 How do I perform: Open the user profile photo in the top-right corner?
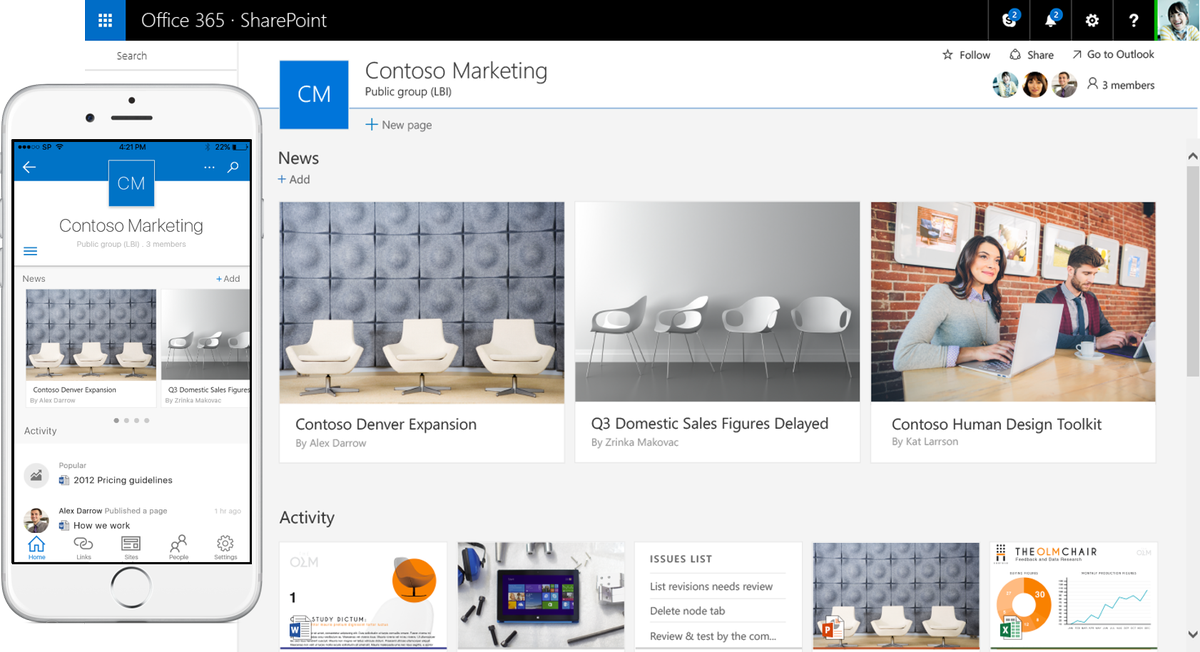point(1177,20)
